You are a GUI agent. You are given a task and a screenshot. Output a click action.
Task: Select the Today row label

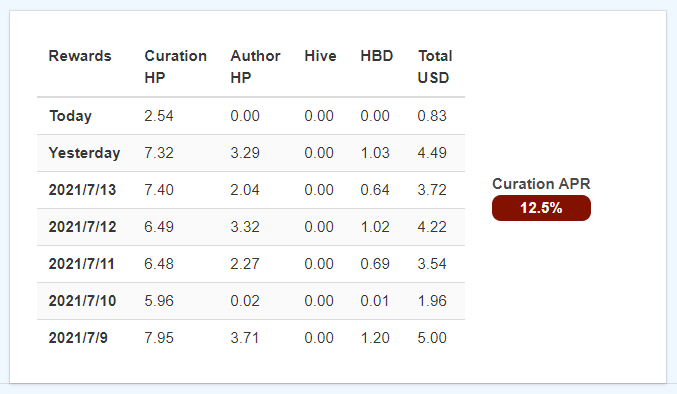pos(70,116)
